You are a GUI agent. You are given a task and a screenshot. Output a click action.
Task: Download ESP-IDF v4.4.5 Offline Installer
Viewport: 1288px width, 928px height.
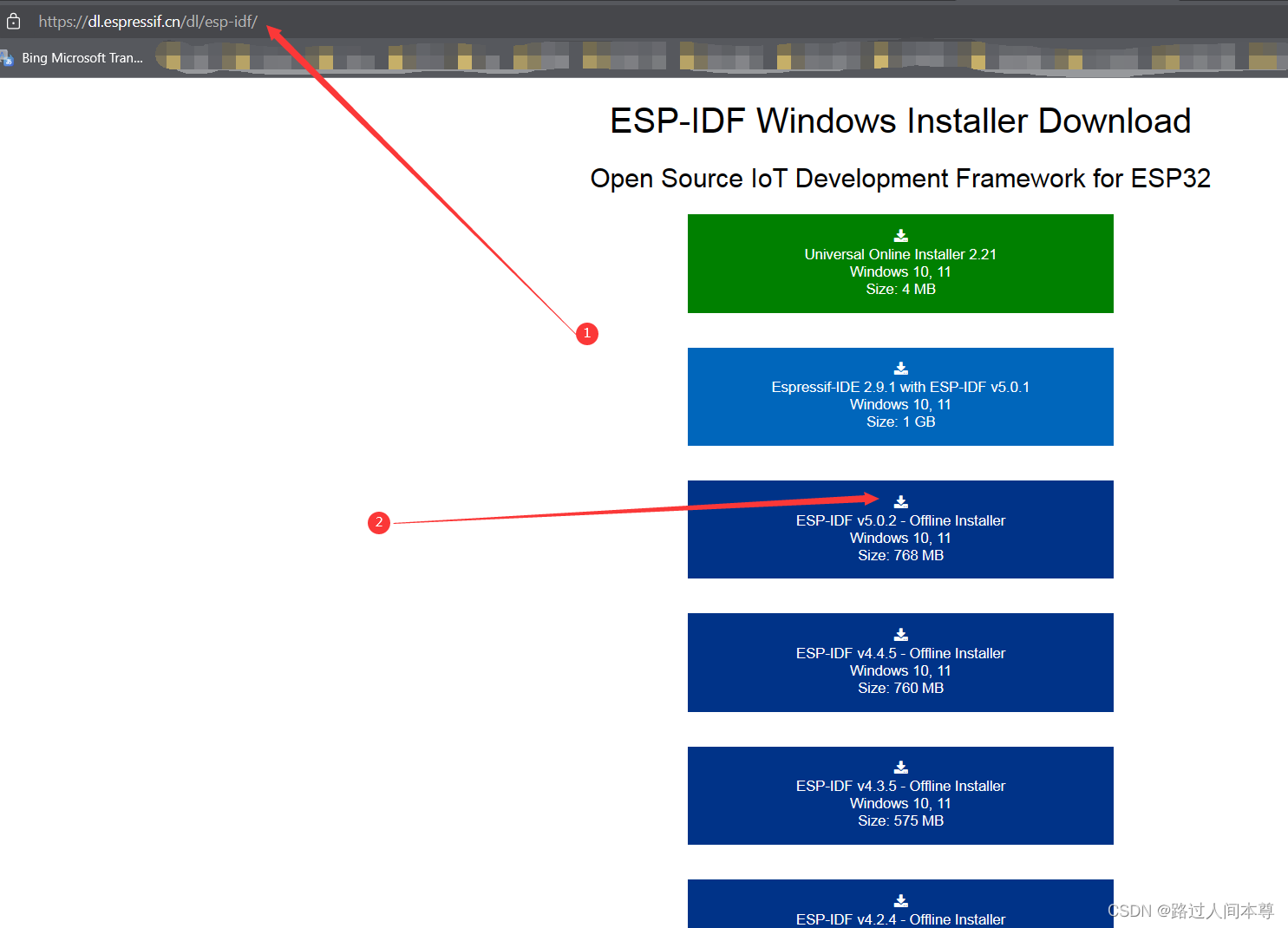coord(900,663)
